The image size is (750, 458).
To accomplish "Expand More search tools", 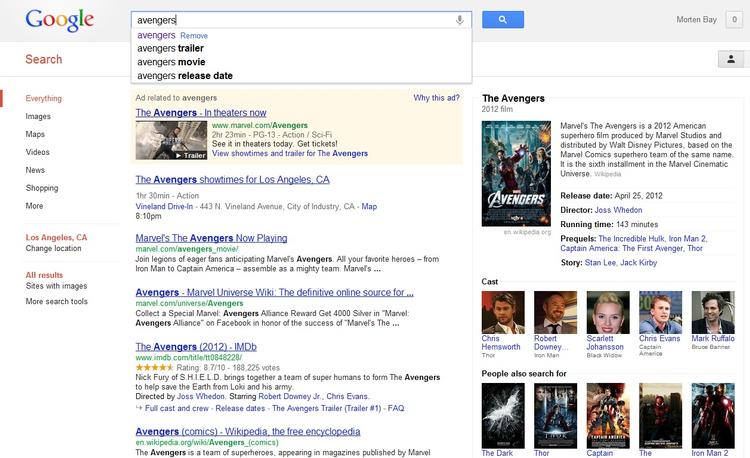I will (x=56, y=301).
